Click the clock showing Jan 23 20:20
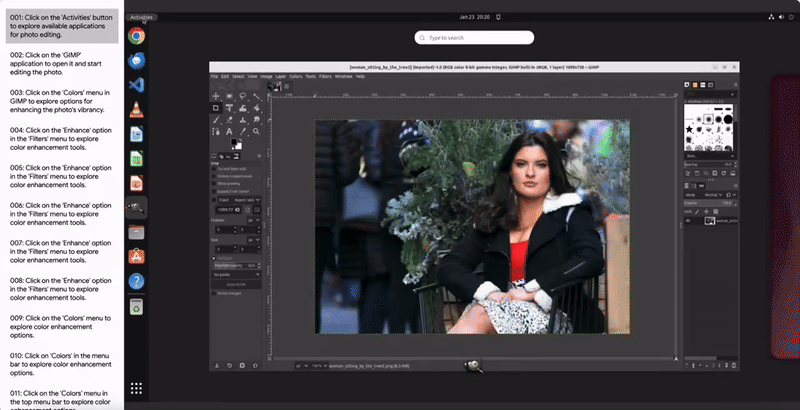The height and width of the screenshot is (410, 800). point(474,17)
